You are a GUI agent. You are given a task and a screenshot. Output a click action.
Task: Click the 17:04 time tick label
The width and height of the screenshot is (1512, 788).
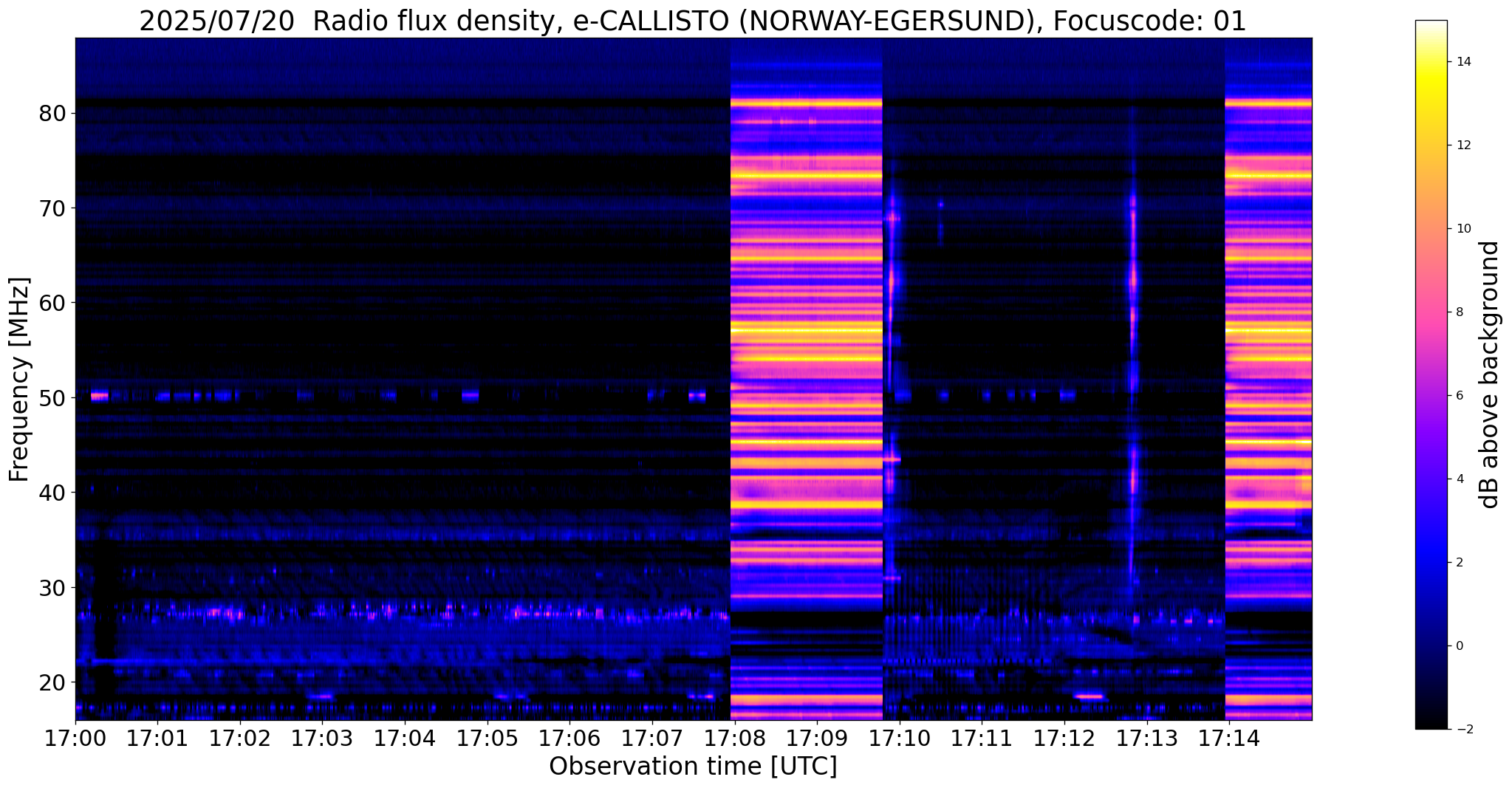click(405, 738)
